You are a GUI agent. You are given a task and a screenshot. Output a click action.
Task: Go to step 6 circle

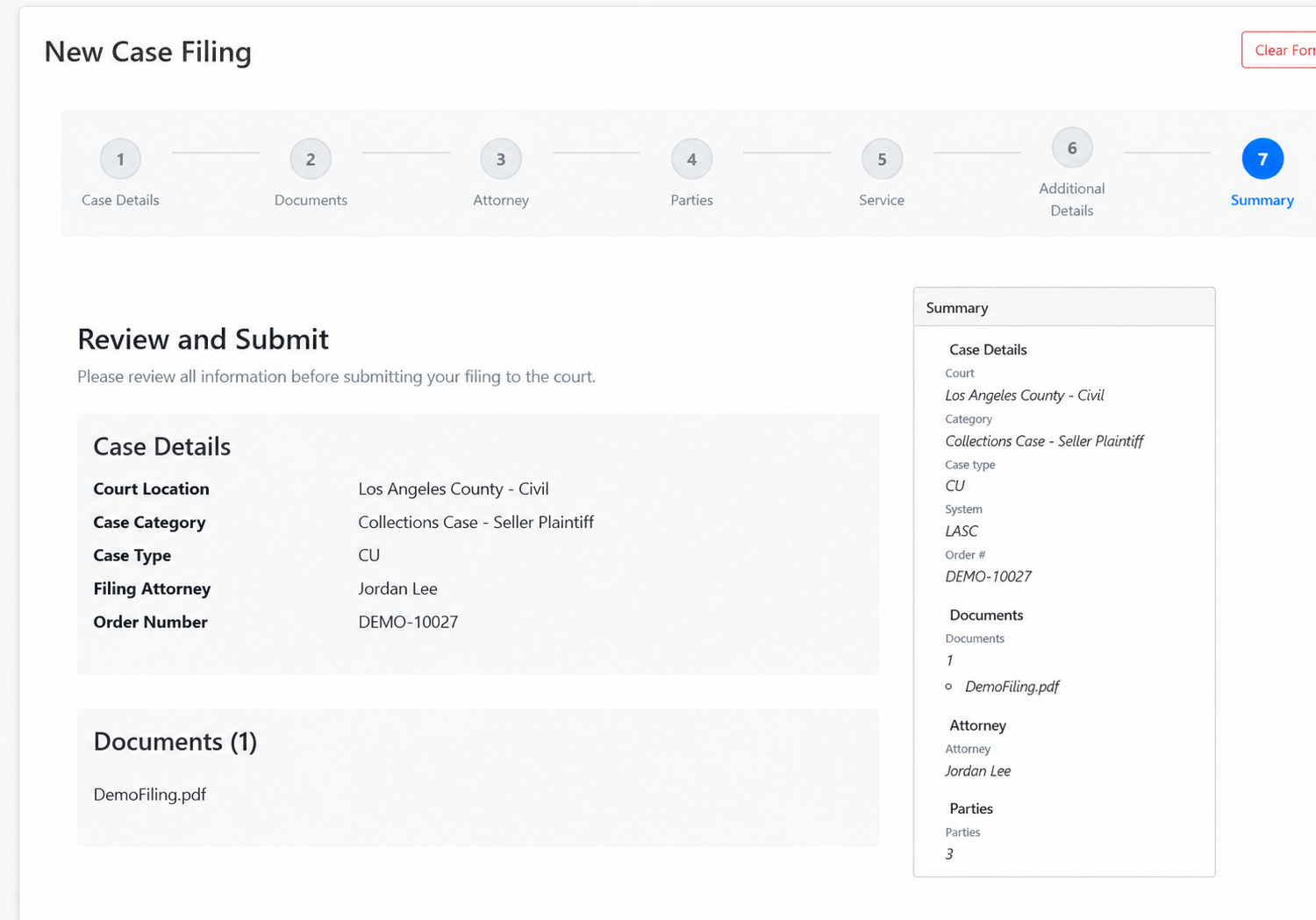click(1072, 147)
